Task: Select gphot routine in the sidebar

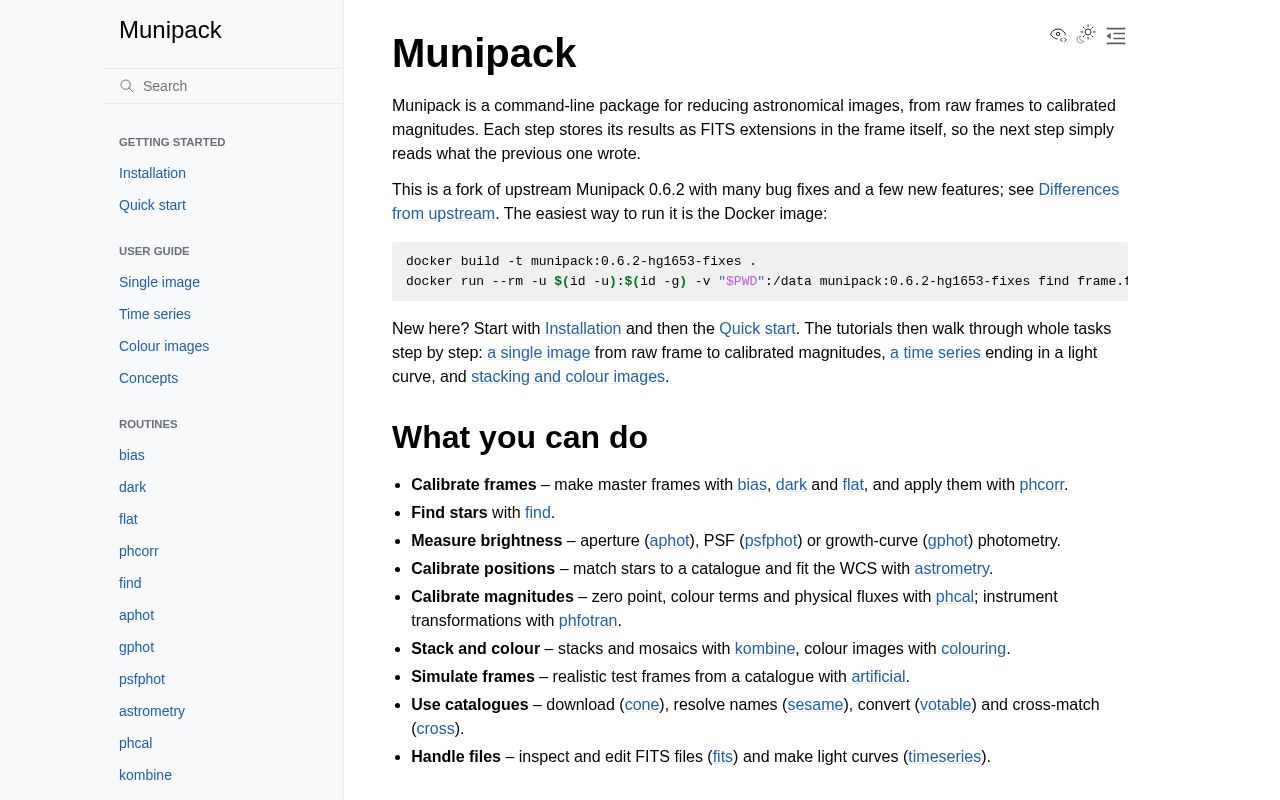Action: (136, 647)
